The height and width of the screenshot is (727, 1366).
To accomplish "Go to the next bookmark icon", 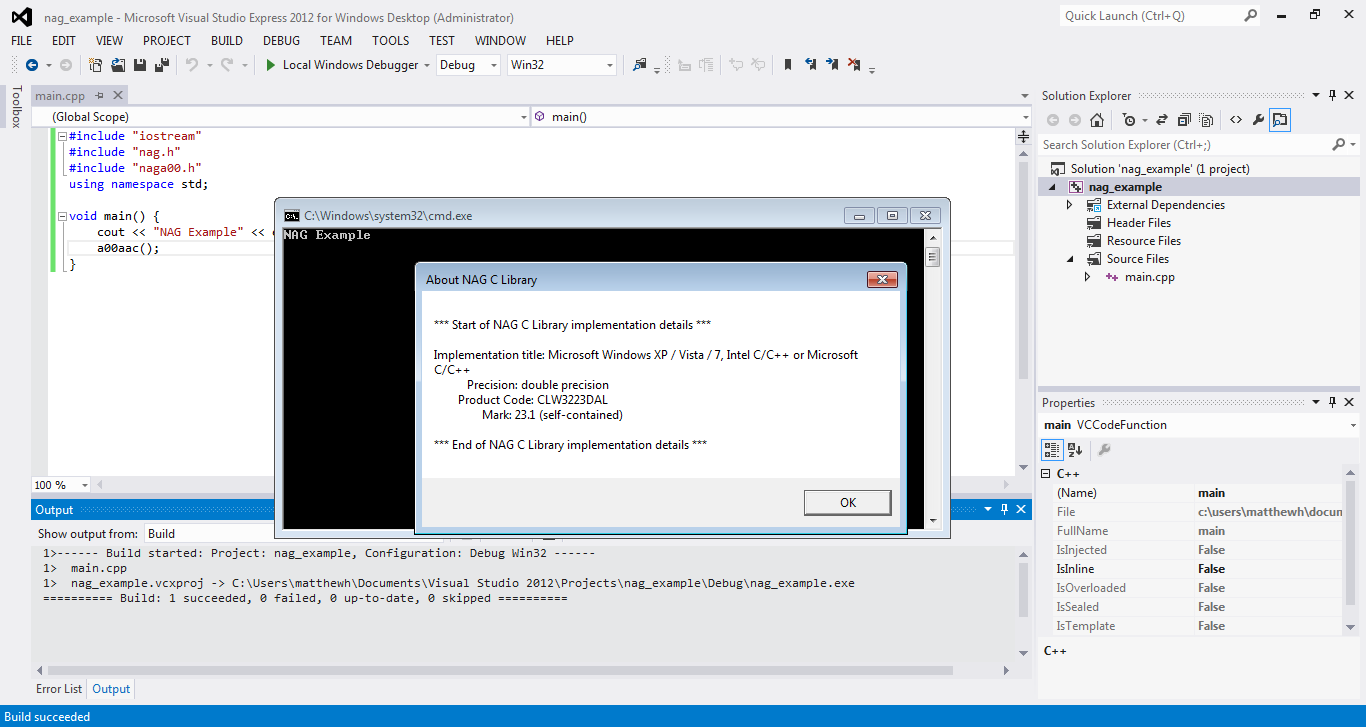I will pyautogui.click(x=832, y=65).
